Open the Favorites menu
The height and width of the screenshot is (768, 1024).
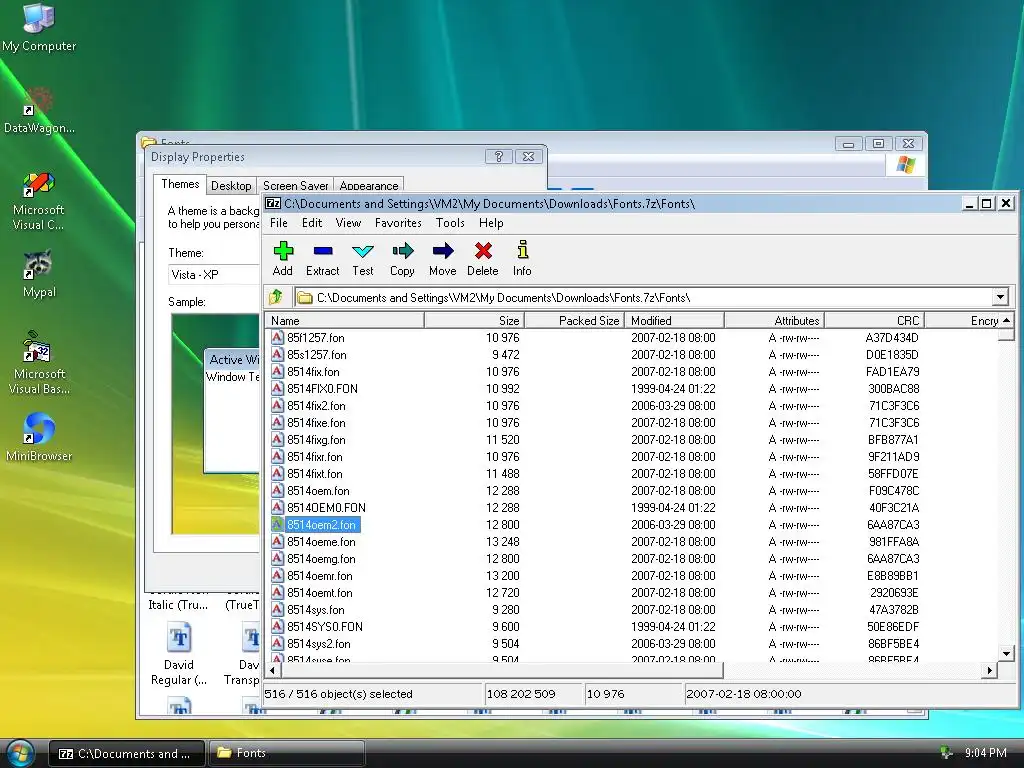398,223
